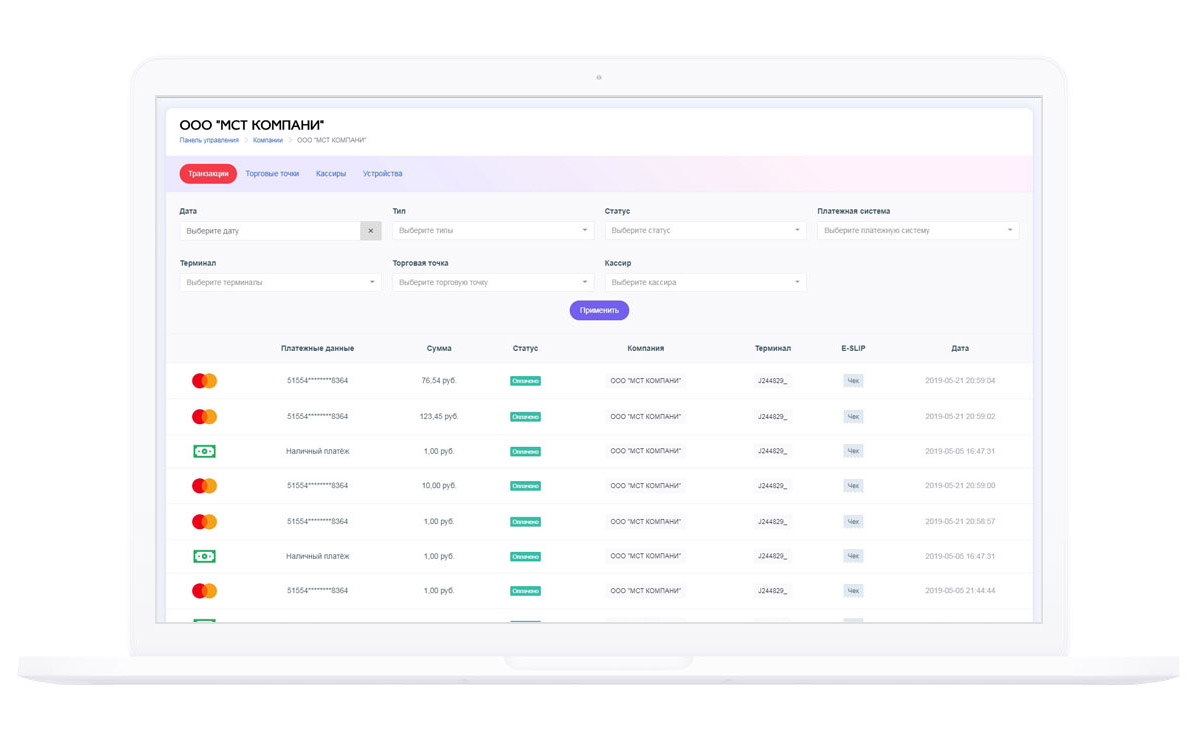The height and width of the screenshot is (756, 1204).
Task: Open the Панель управления breadcrumb link
Action: pyautogui.click(x=209, y=141)
